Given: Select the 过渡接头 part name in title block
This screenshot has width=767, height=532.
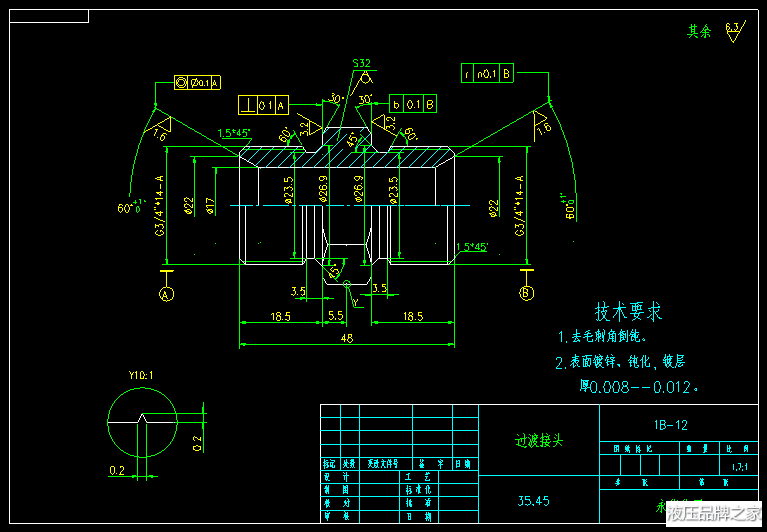Looking at the screenshot, I should coord(539,440).
